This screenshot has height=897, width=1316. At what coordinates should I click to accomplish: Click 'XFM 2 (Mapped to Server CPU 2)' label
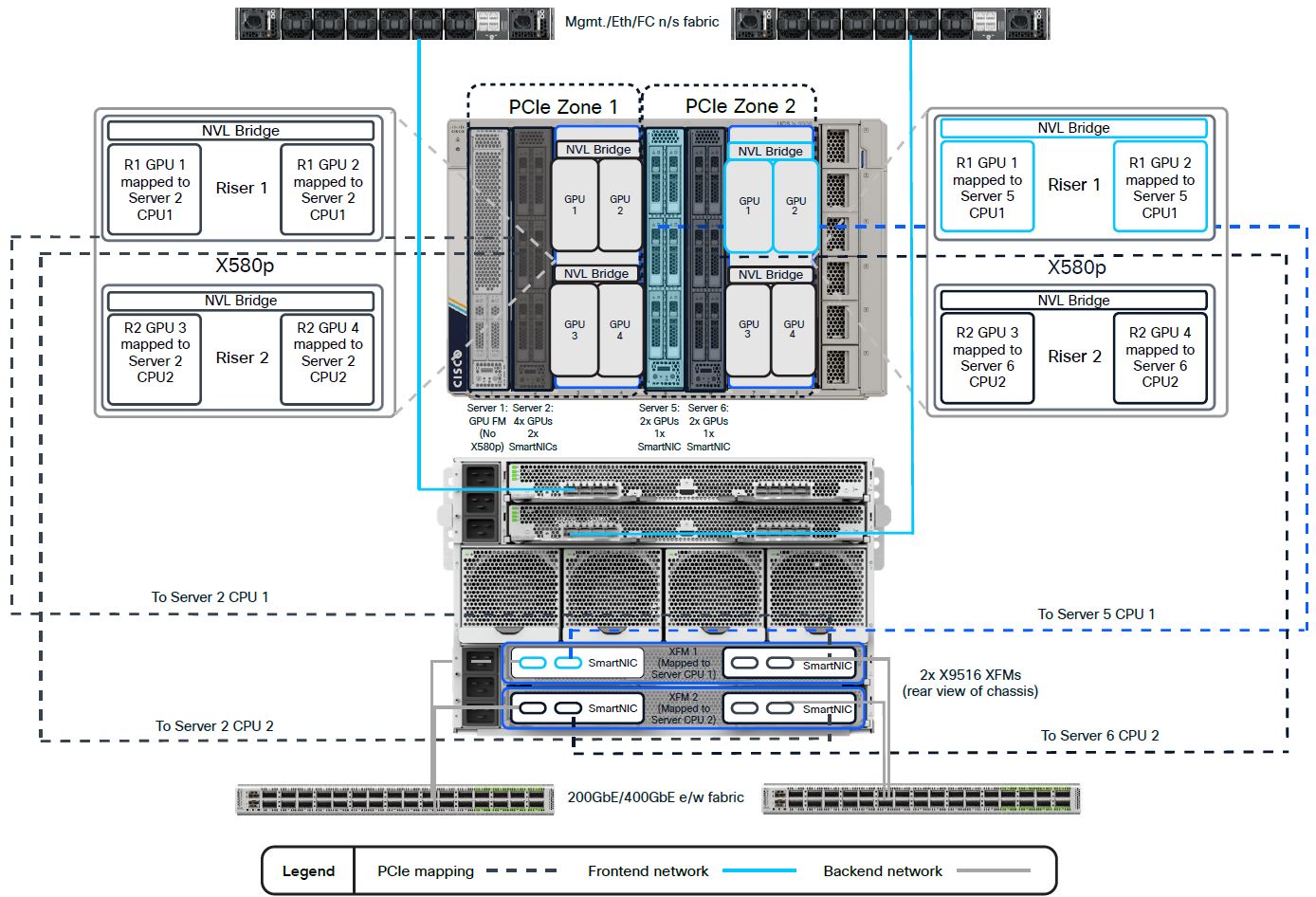684,708
